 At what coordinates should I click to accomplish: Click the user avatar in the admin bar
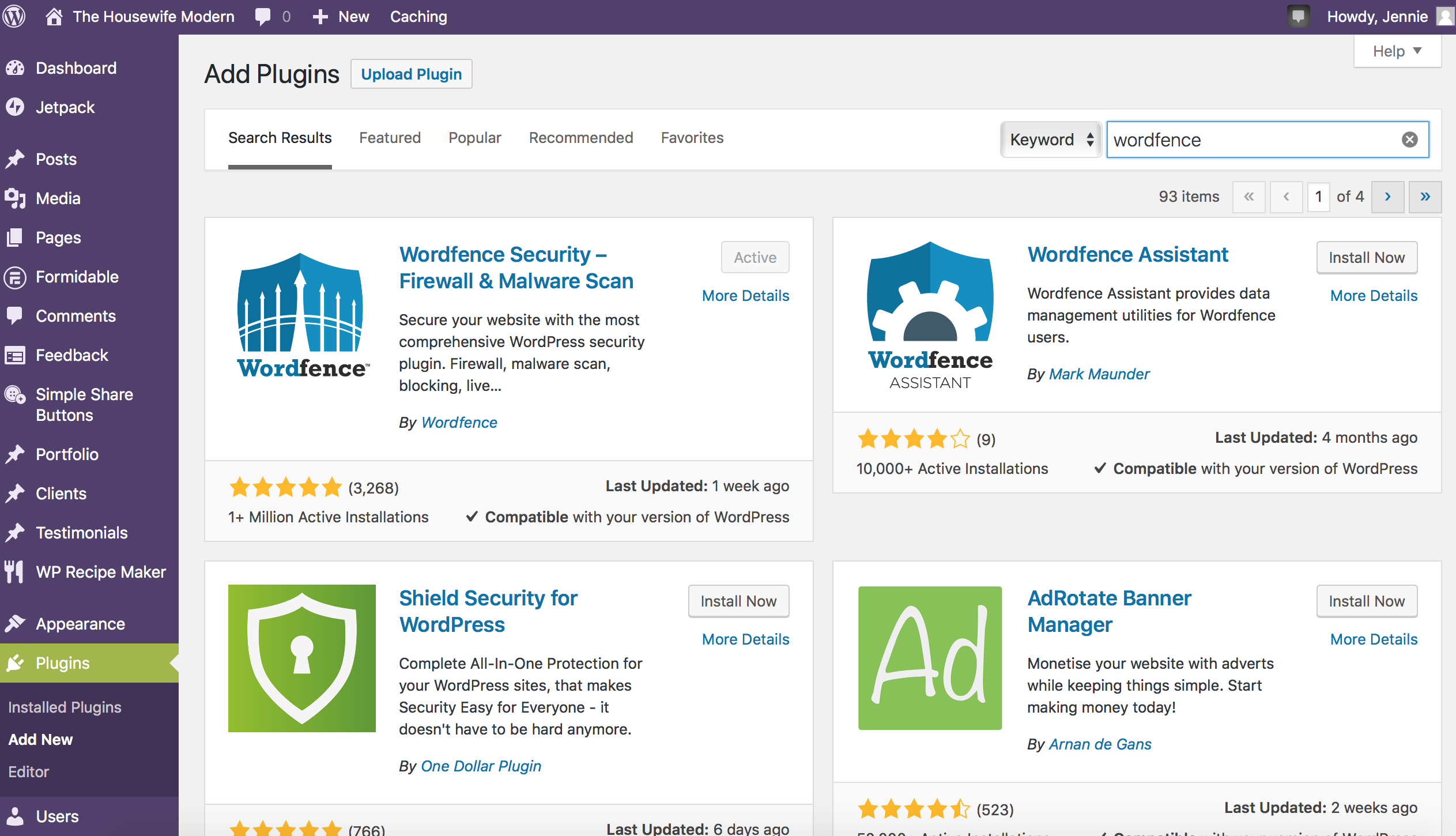coord(1446,17)
